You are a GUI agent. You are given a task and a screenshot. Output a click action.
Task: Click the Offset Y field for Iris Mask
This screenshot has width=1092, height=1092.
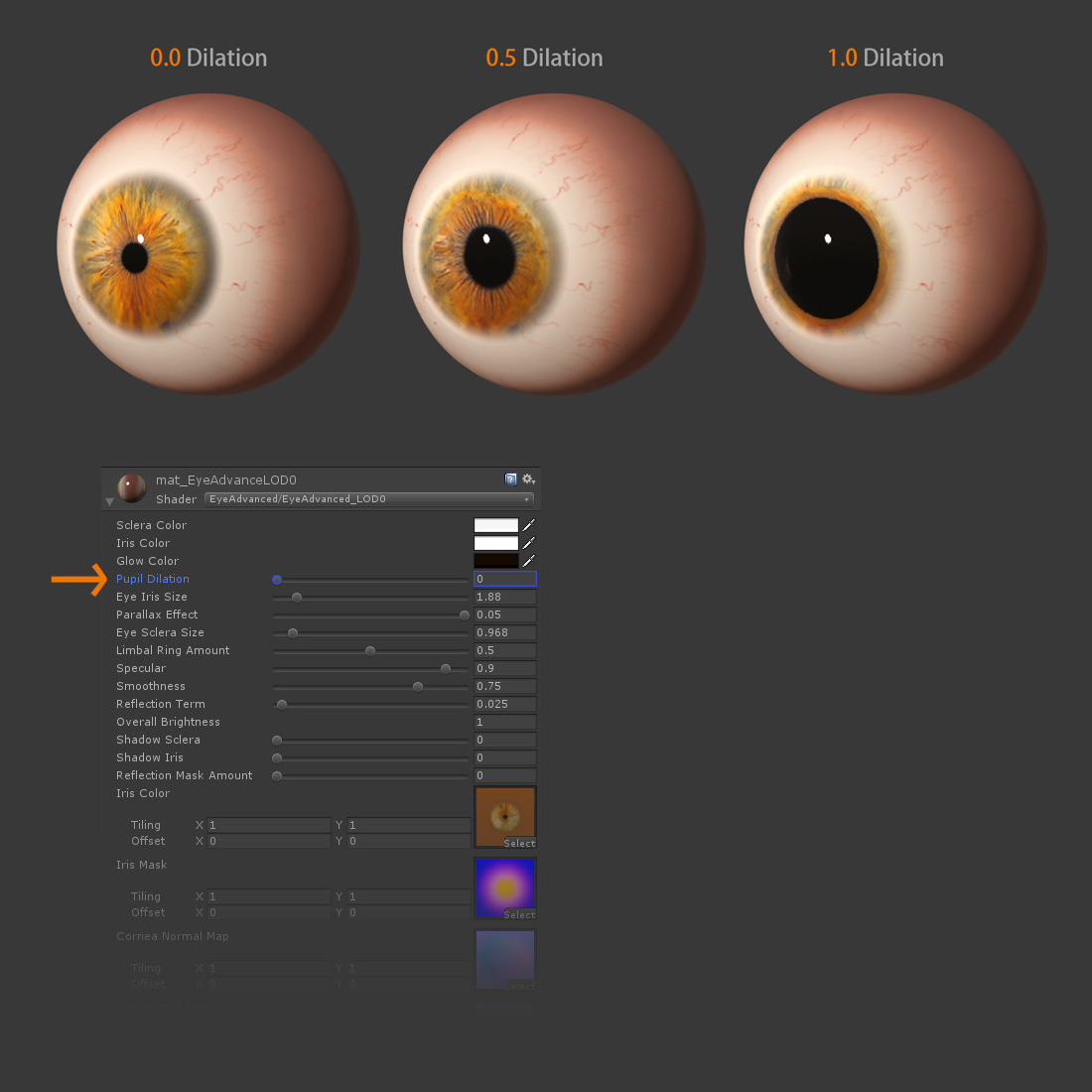tap(407, 912)
